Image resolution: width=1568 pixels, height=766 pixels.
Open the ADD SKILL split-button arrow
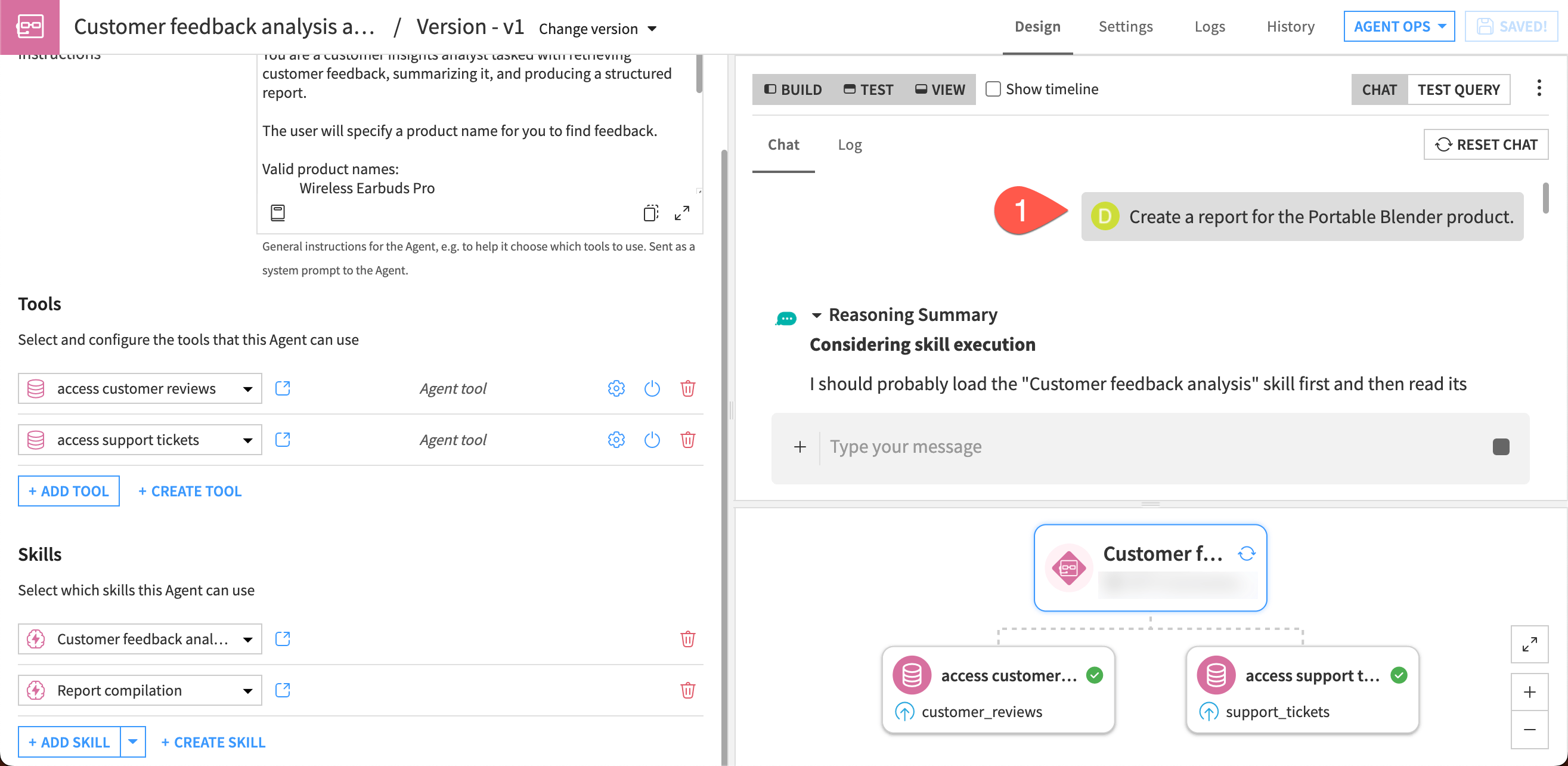tap(133, 741)
